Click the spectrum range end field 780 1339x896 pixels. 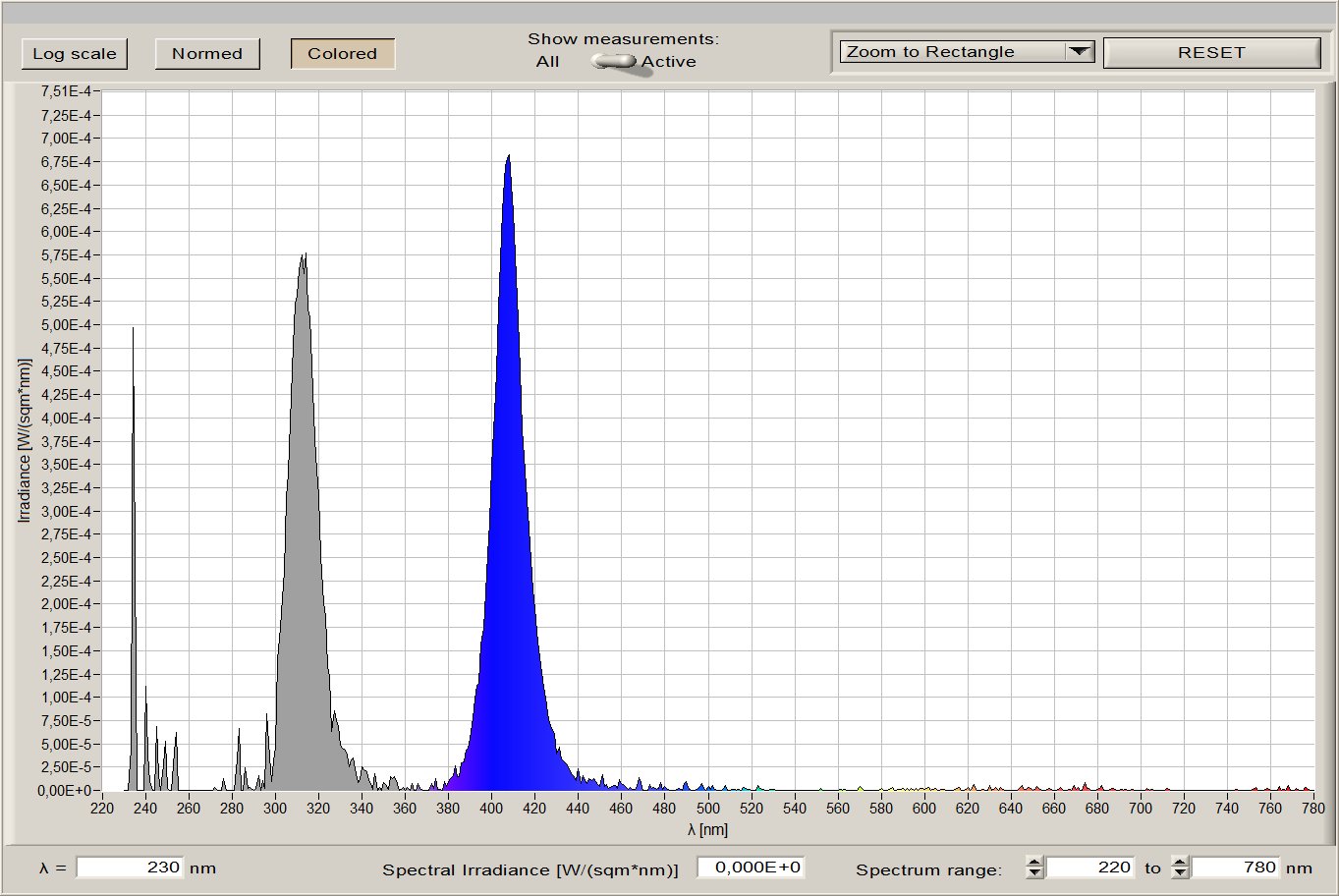[x=1235, y=868]
